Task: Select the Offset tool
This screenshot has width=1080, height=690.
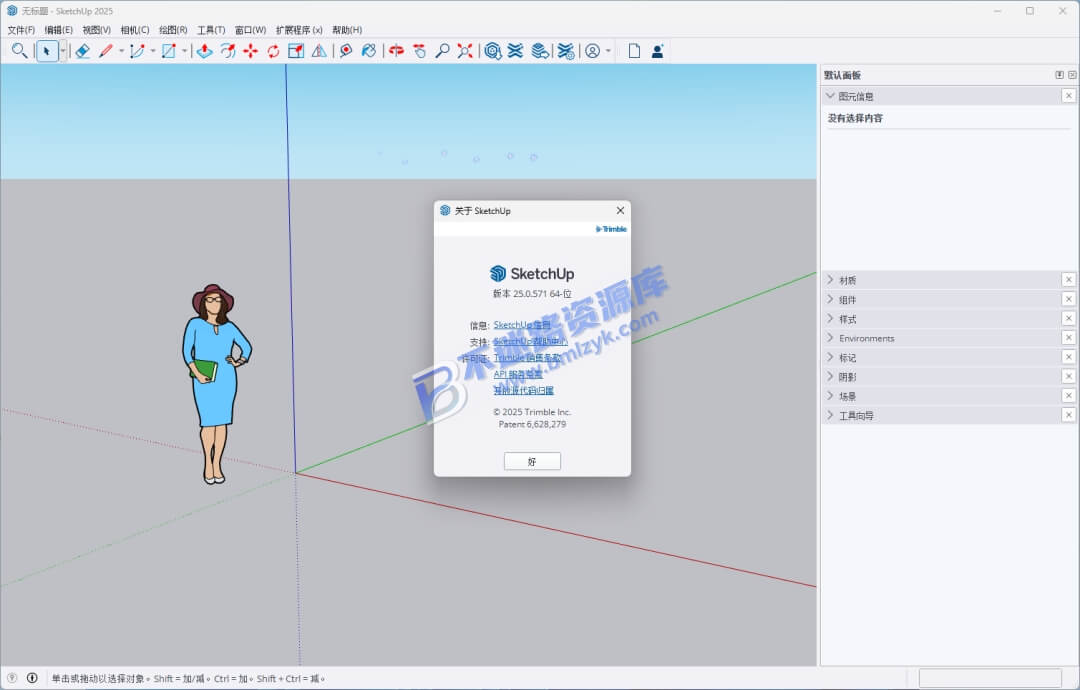Action: pyautogui.click(x=228, y=51)
